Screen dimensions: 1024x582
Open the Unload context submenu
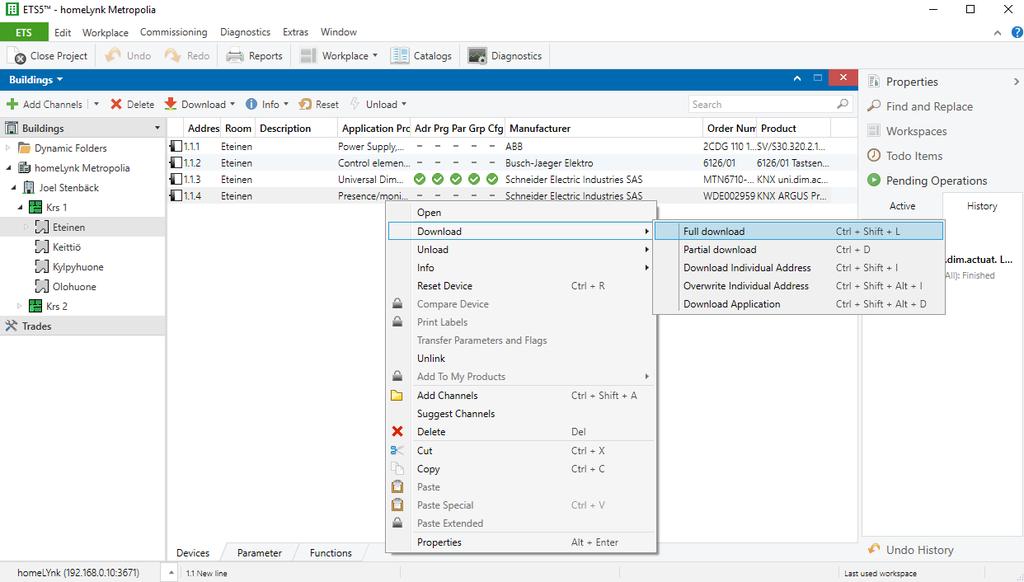[521, 250]
